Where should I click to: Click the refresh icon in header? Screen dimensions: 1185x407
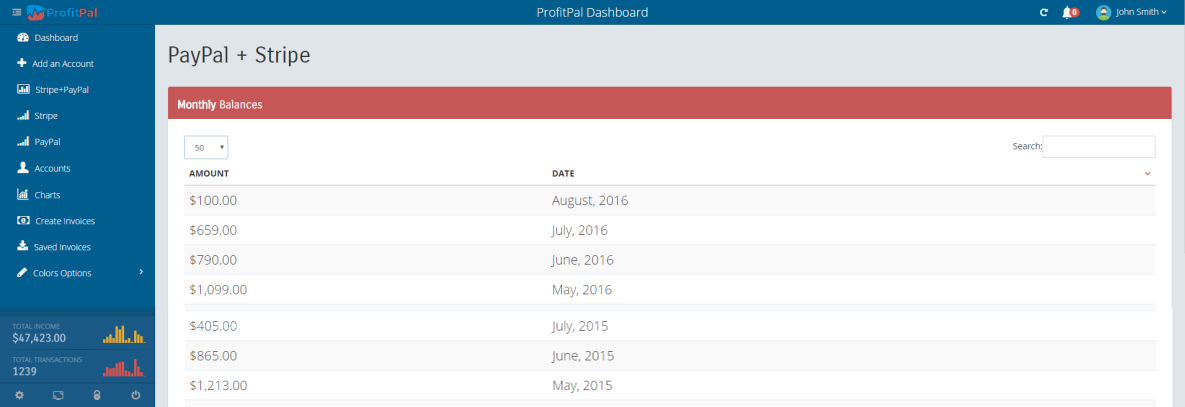(1044, 12)
